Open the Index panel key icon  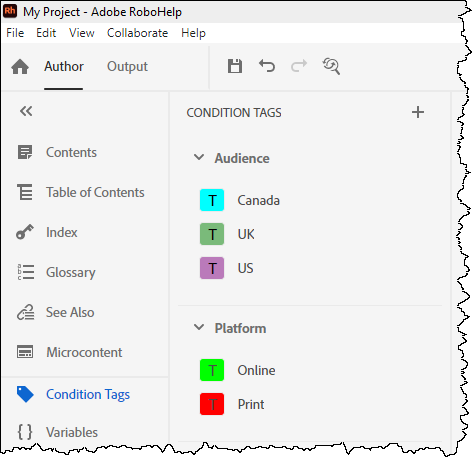[25, 232]
